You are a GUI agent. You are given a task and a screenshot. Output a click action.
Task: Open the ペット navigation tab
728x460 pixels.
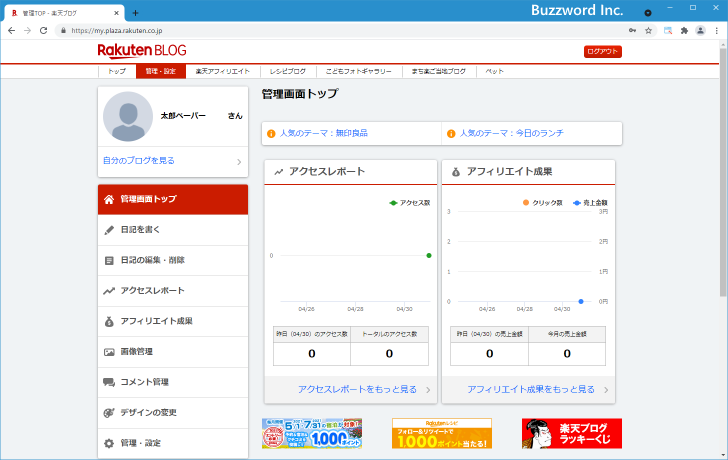coord(494,71)
